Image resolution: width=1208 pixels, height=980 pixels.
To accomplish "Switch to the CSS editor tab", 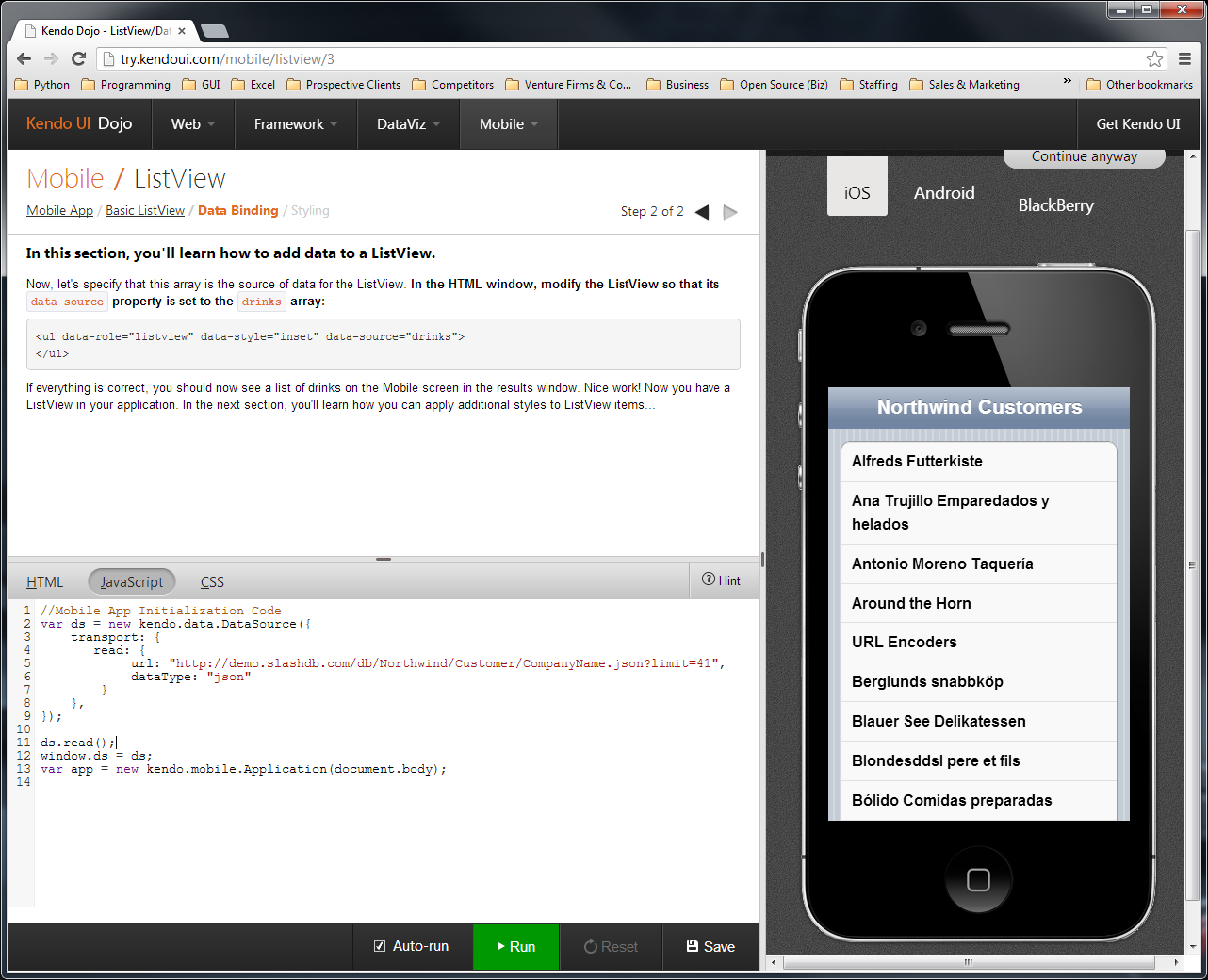I will point(212,582).
